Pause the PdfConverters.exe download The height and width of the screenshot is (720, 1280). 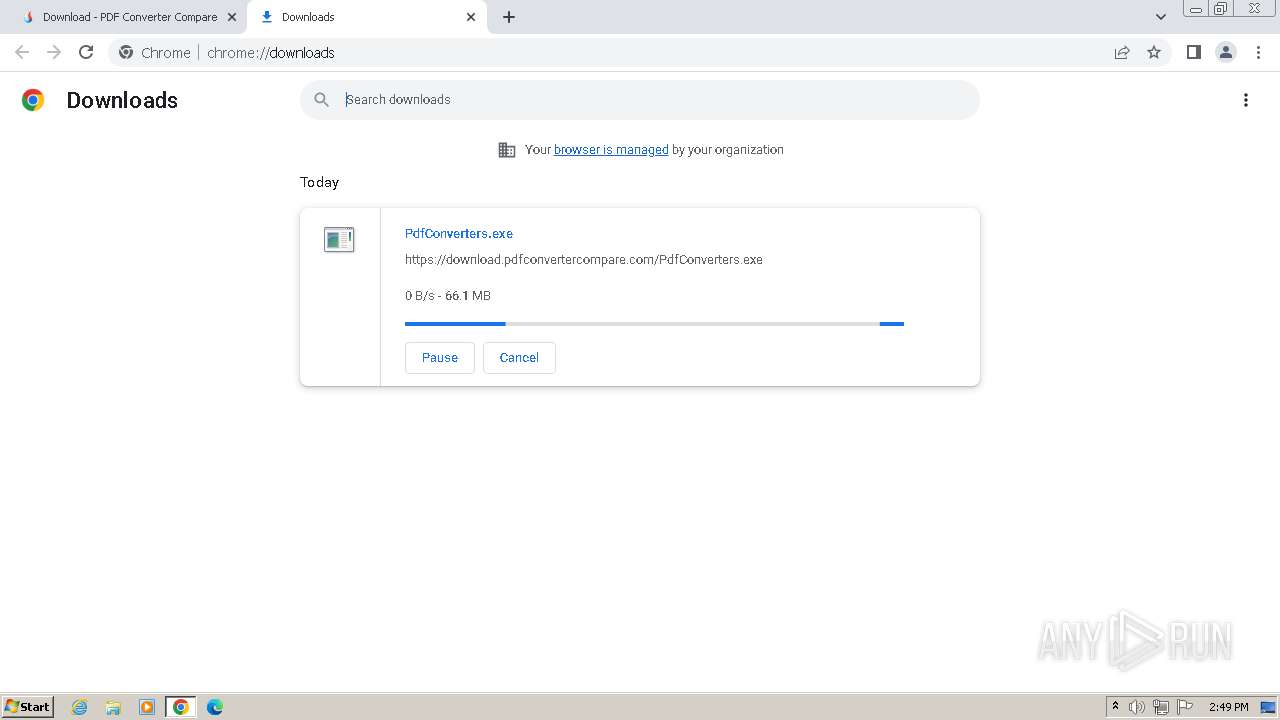coord(440,358)
